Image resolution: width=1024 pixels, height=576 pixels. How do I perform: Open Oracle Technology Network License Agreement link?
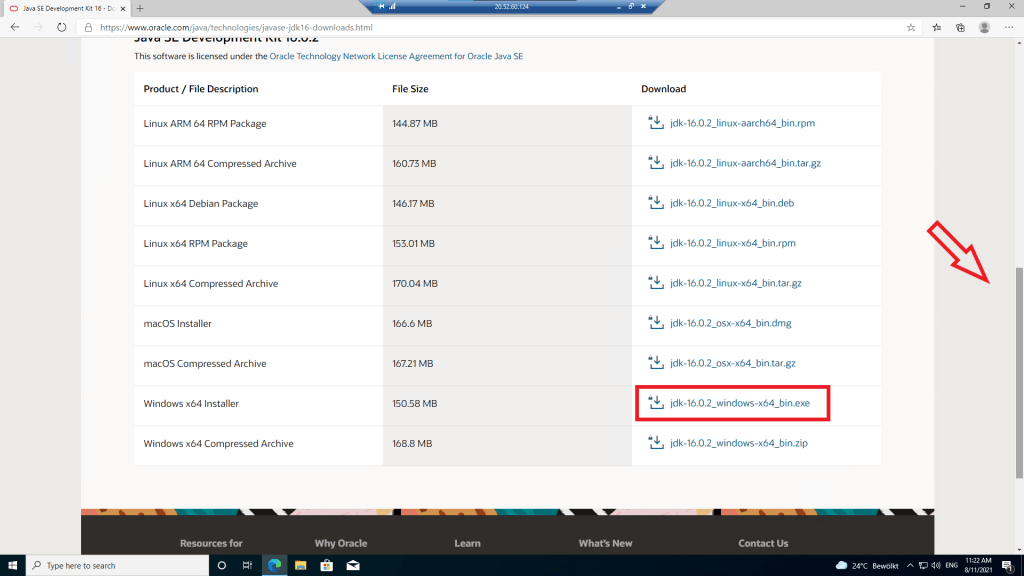tap(396, 56)
